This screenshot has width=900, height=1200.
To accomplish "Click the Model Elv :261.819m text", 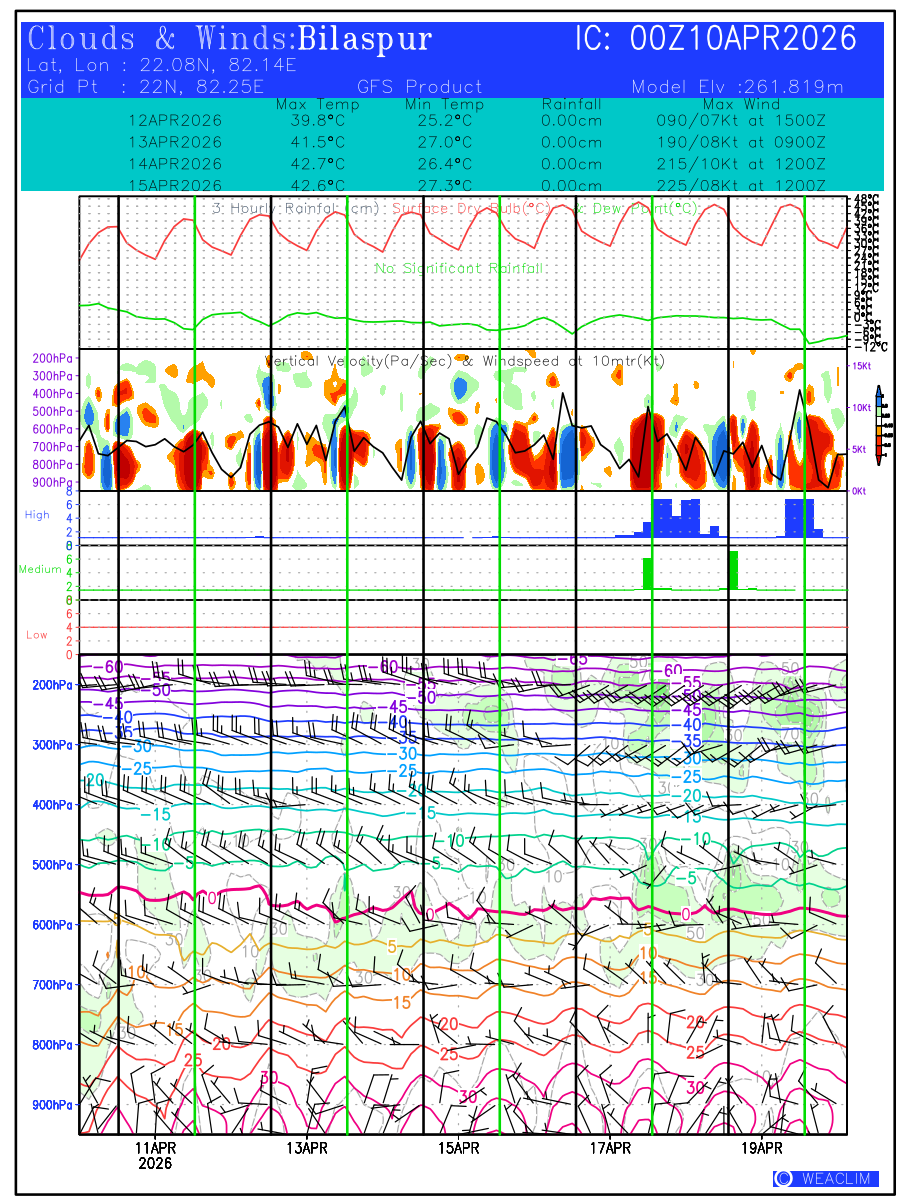I will click(x=737, y=87).
